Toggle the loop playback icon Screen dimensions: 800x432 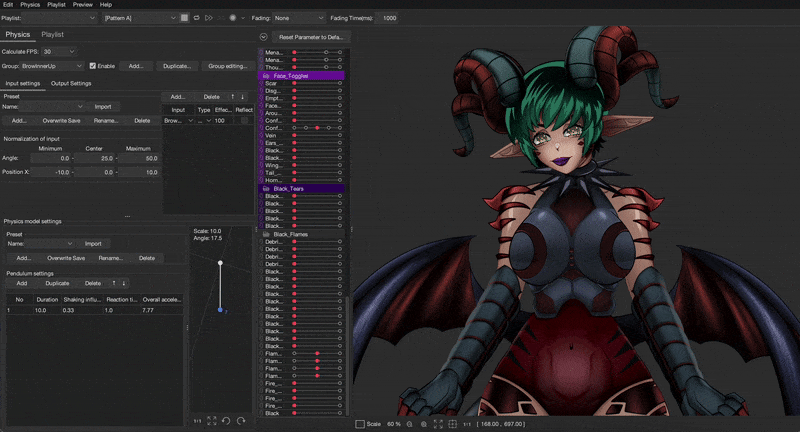[196, 18]
